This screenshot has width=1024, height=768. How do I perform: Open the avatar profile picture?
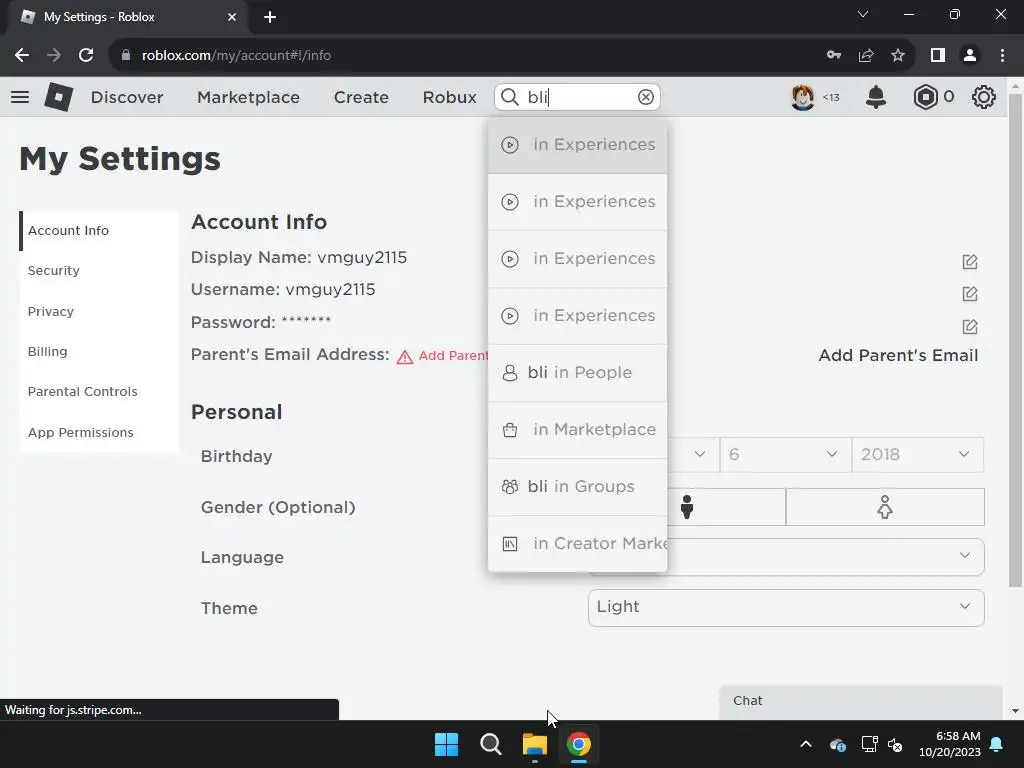tap(803, 97)
